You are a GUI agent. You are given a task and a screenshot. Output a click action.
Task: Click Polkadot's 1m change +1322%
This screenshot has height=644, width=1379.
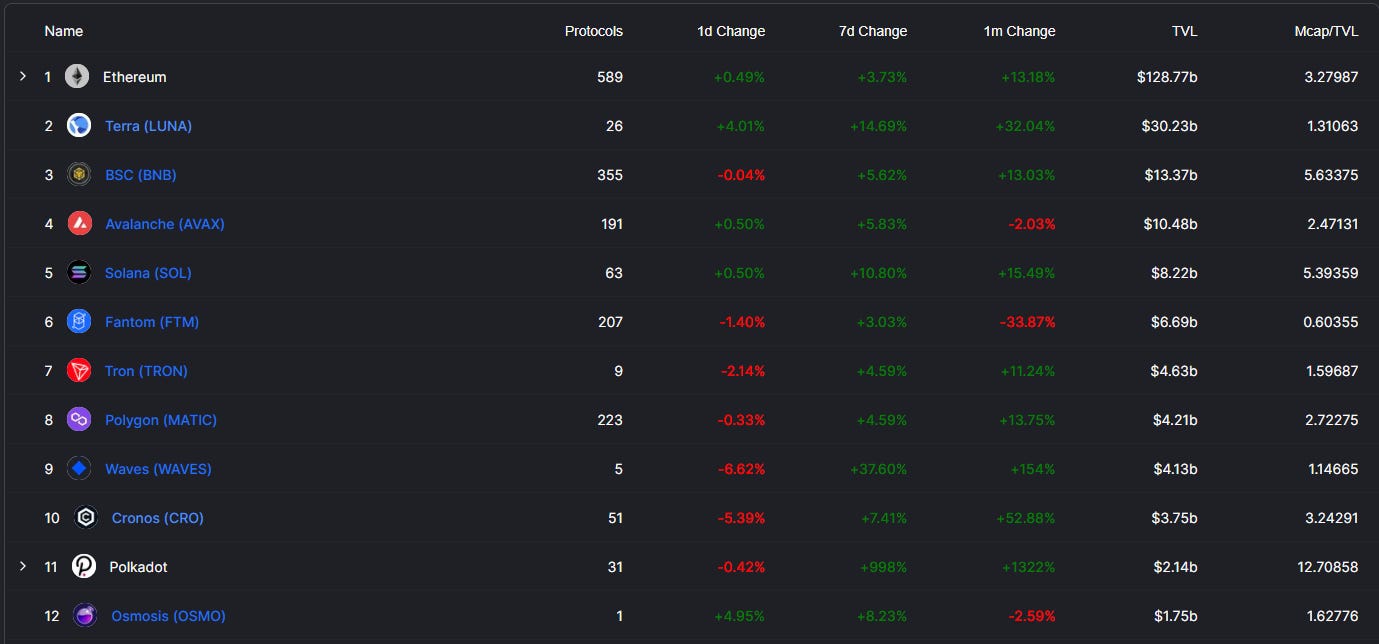coord(1028,567)
